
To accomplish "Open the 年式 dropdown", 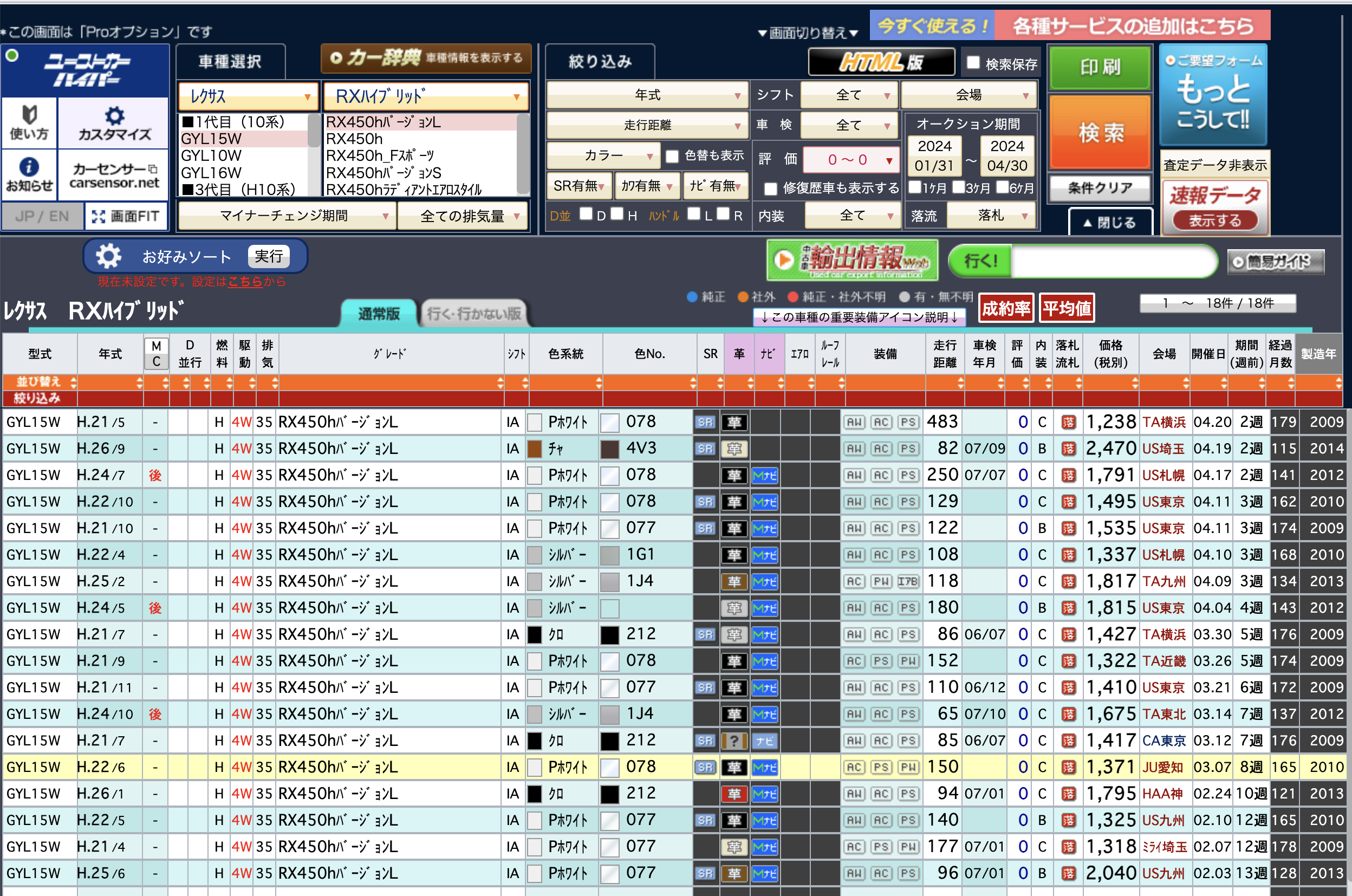I will click(647, 95).
